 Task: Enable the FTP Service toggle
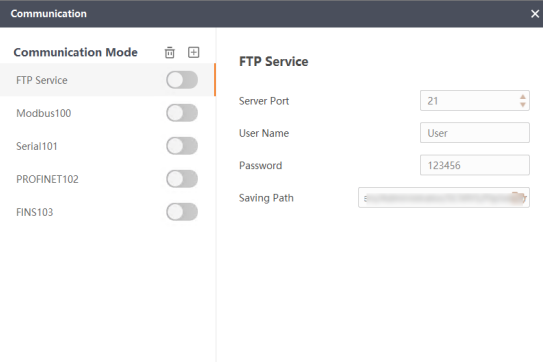pos(182,80)
